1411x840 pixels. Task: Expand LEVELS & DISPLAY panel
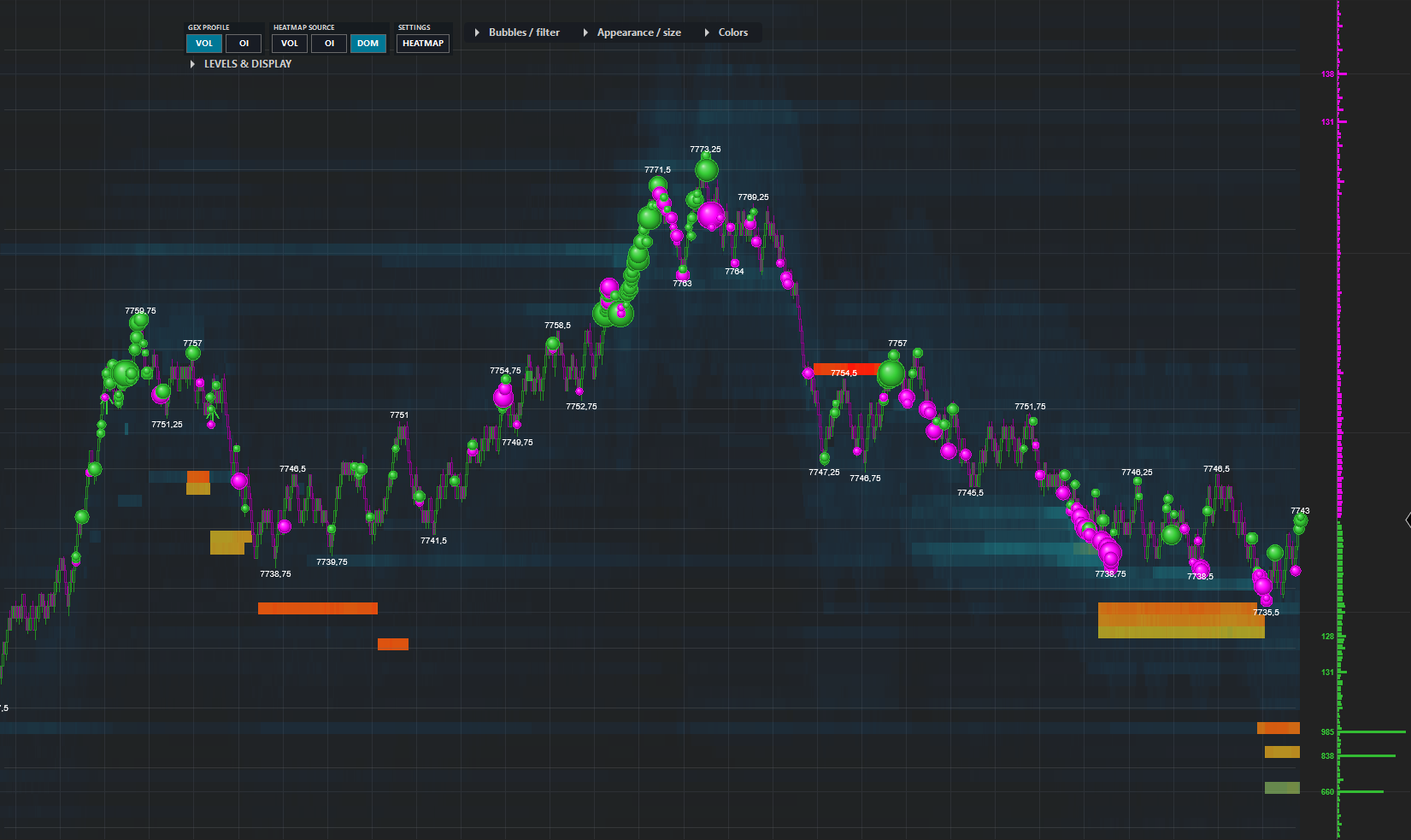(241, 64)
